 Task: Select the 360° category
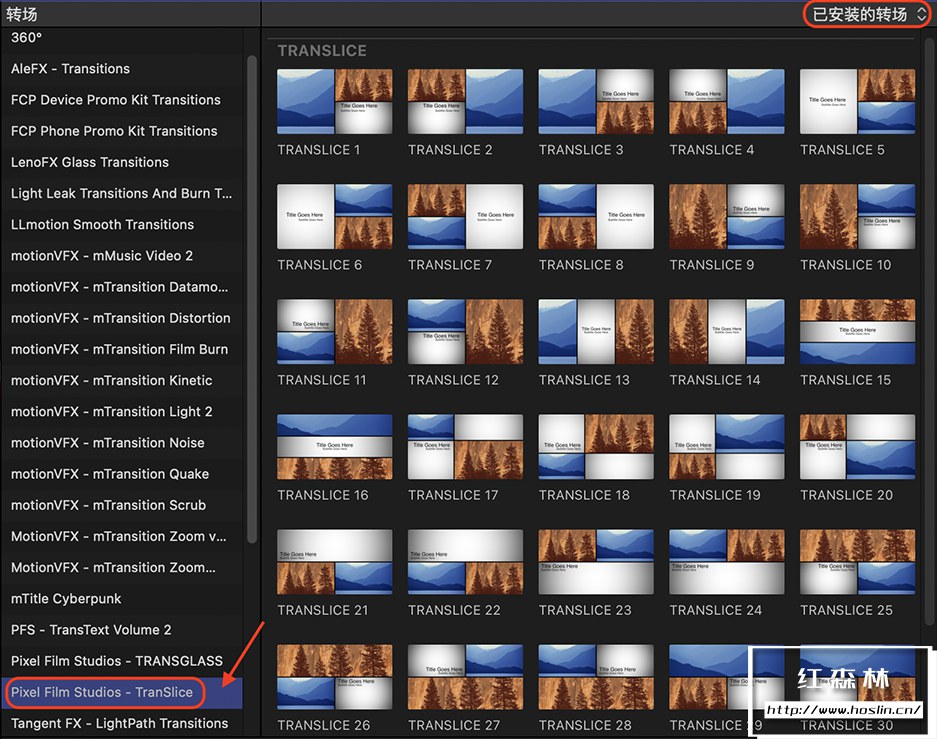[121, 38]
